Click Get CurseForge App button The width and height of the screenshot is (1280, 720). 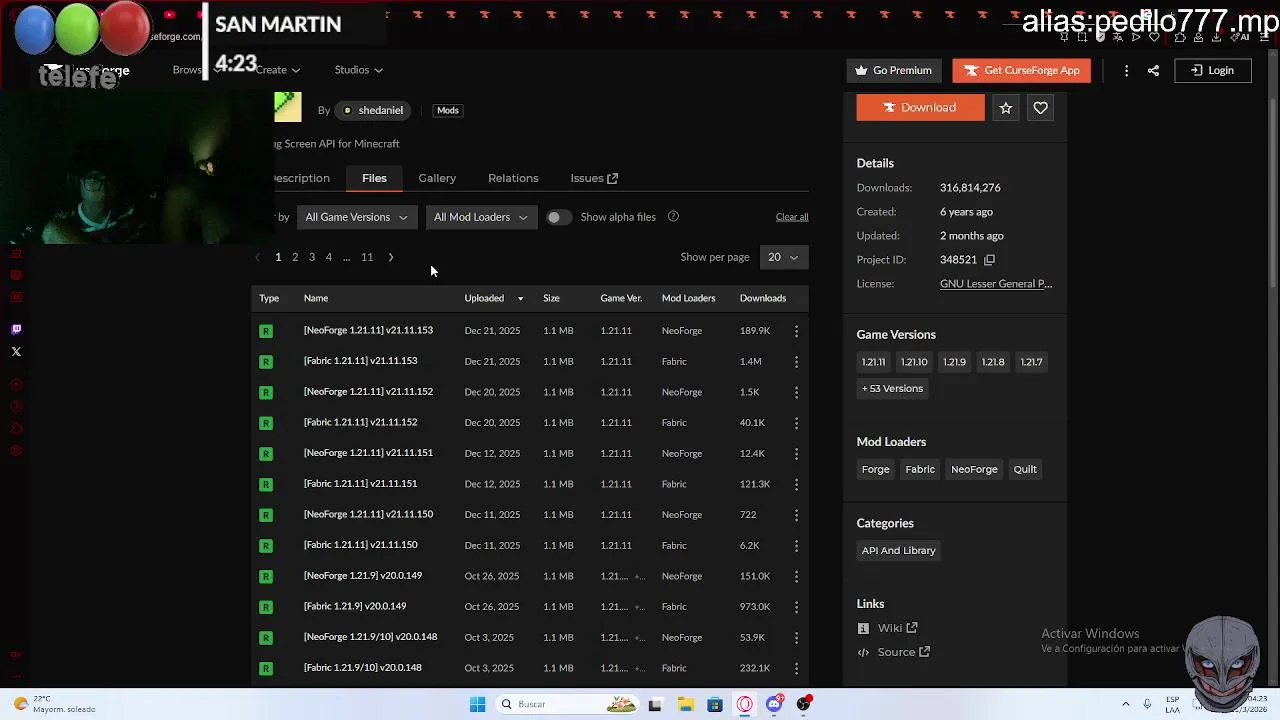(x=1021, y=70)
